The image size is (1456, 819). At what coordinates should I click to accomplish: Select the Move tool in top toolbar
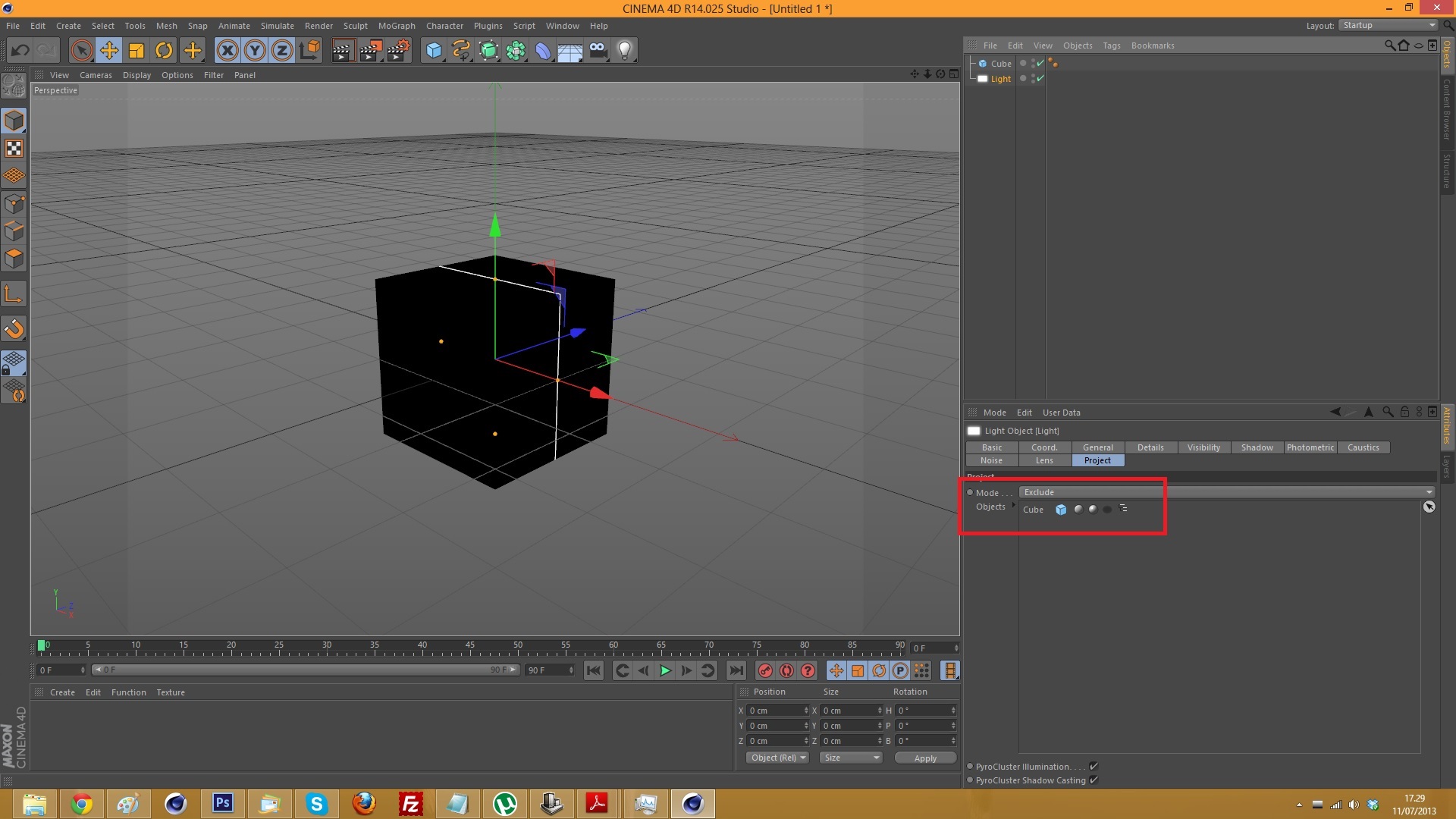[x=109, y=51]
